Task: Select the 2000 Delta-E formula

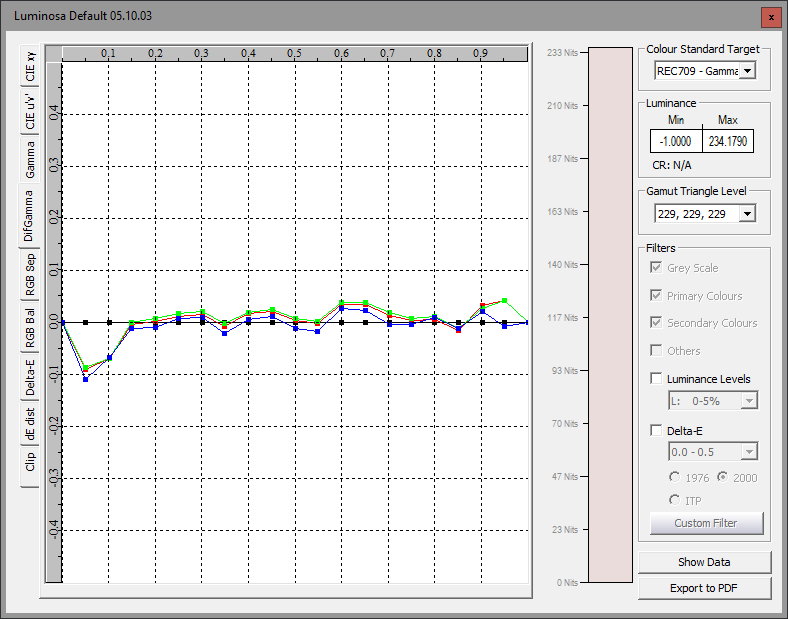Action: coord(722,477)
